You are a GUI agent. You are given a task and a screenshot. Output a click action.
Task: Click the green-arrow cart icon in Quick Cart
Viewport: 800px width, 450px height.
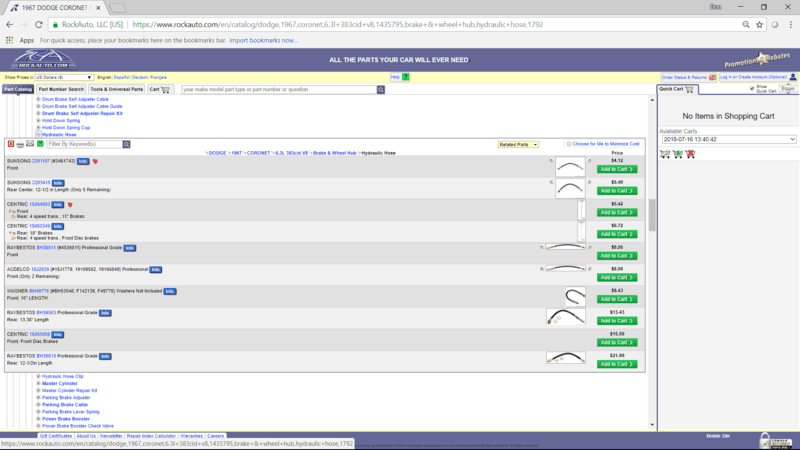coord(678,154)
